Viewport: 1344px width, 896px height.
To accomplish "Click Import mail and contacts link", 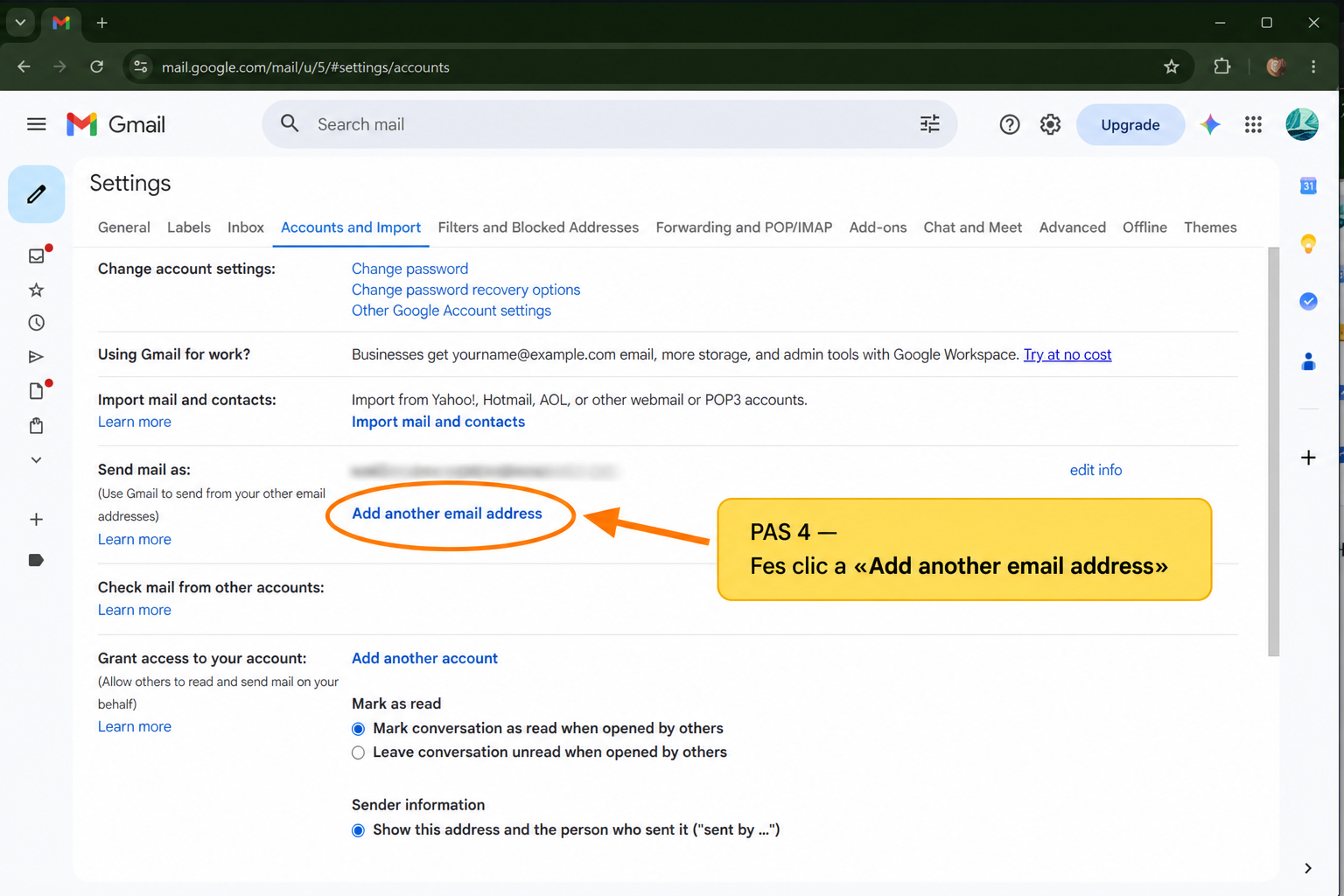I will [x=437, y=422].
